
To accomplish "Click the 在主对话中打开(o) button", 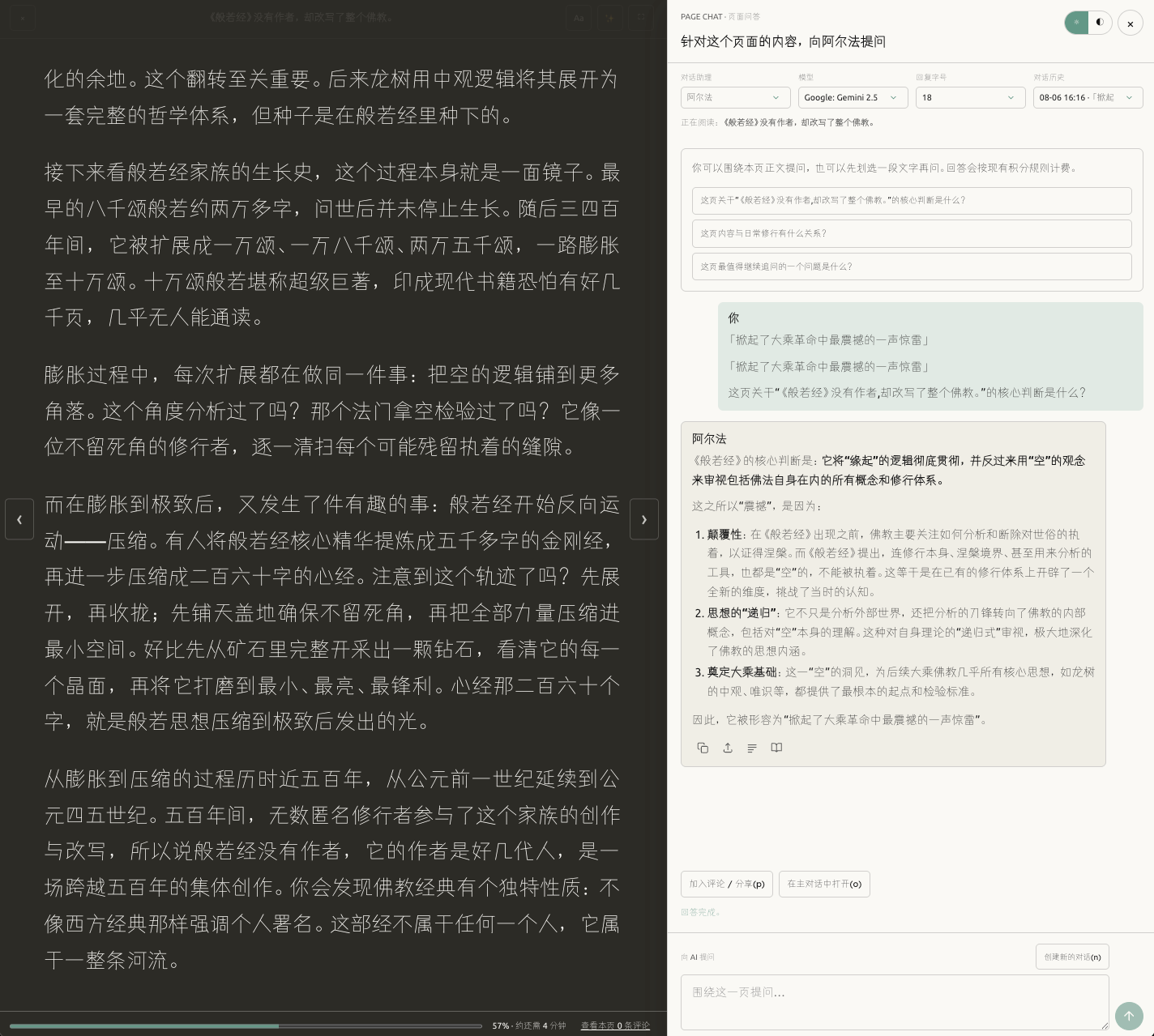I will tap(824, 884).
